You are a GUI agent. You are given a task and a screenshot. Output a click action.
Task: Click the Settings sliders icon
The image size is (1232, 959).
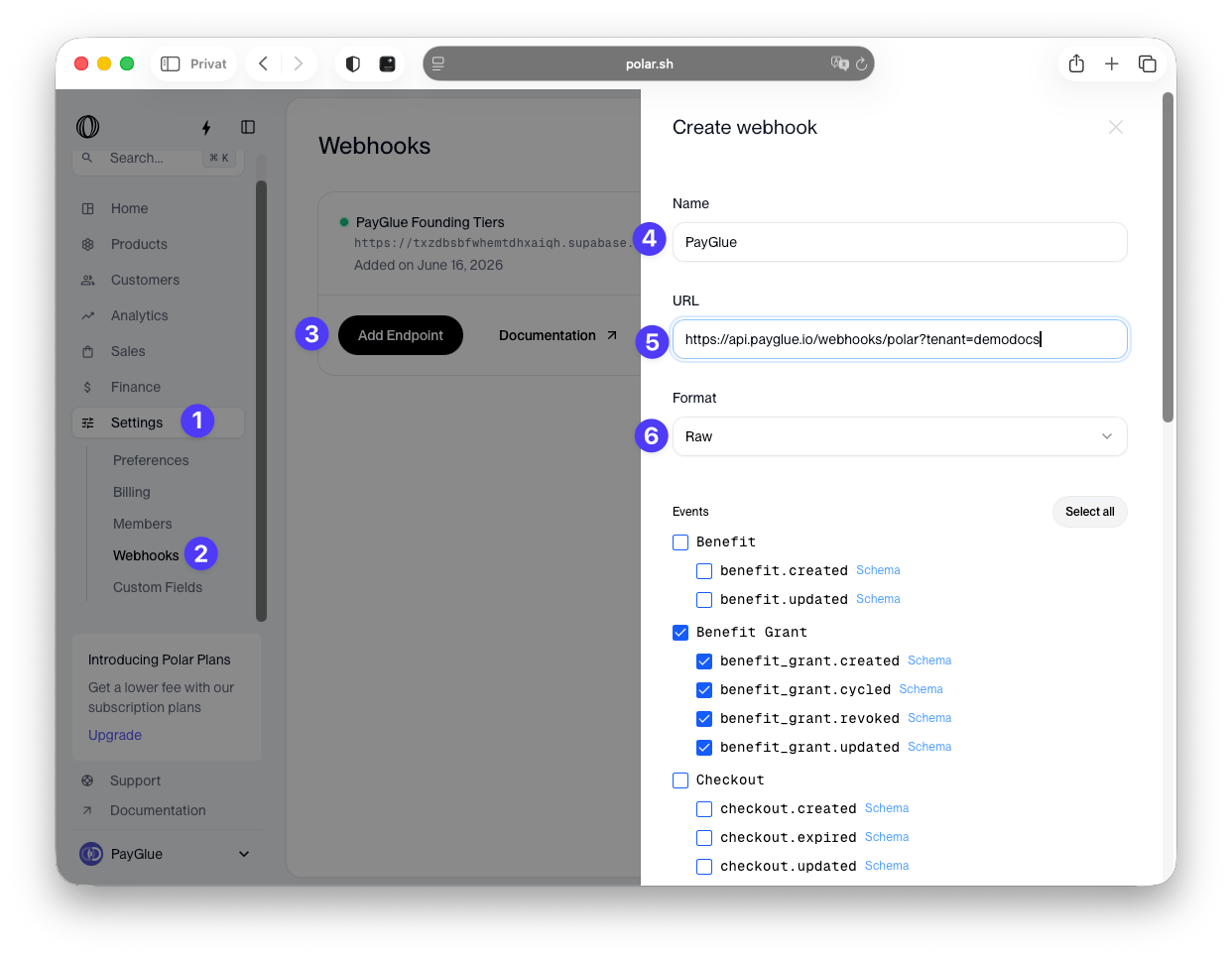click(88, 422)
